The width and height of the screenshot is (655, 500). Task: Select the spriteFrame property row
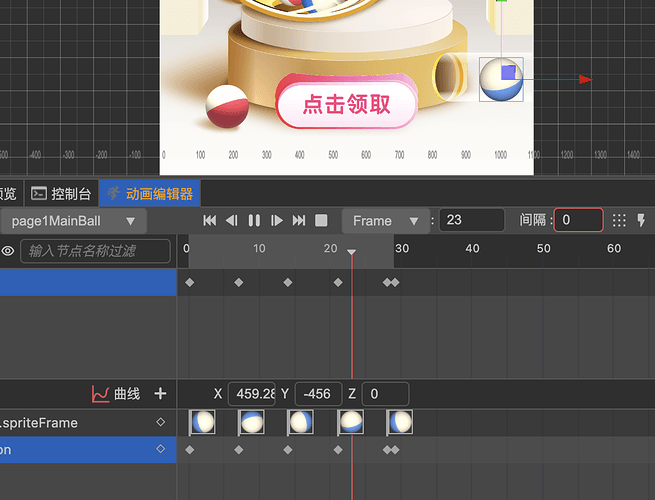[x=88, y=423]
